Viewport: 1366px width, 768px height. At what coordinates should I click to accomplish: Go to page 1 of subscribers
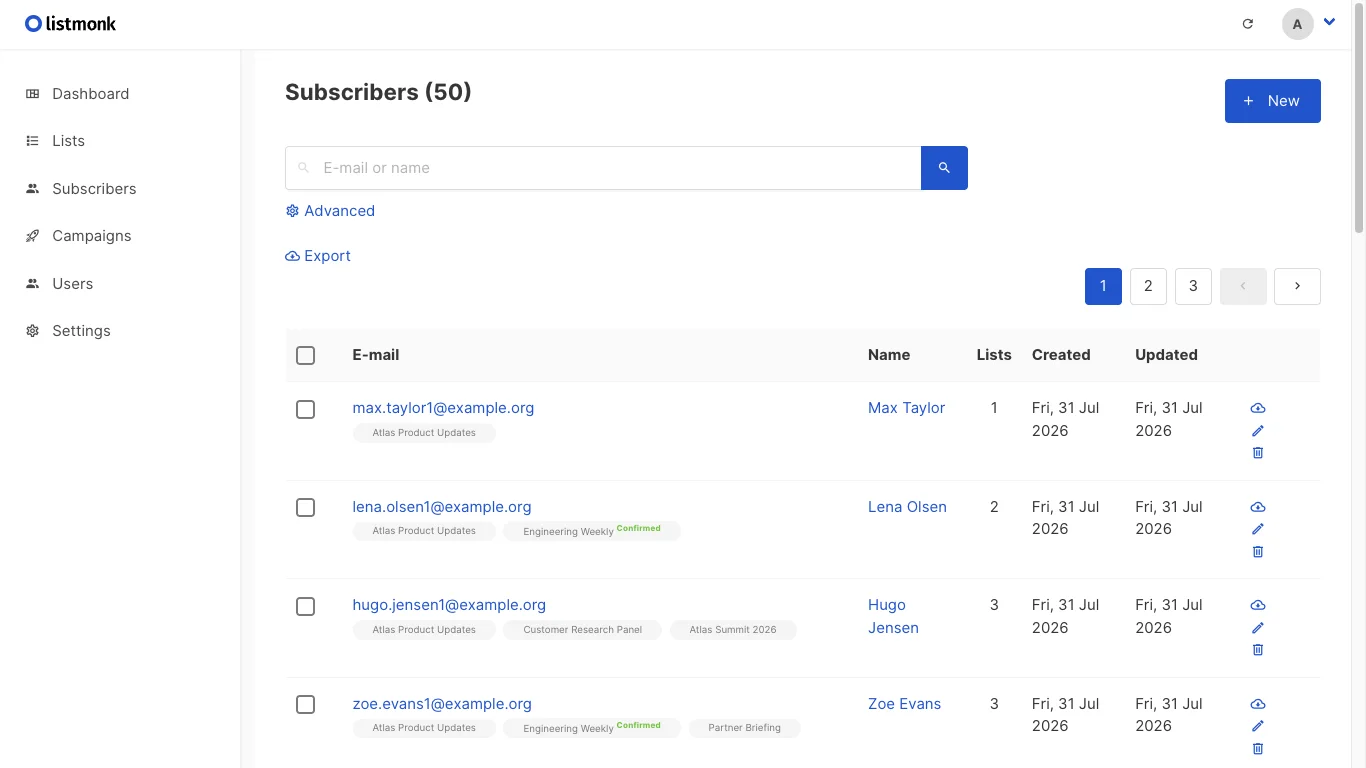(x=1103, y=286)
